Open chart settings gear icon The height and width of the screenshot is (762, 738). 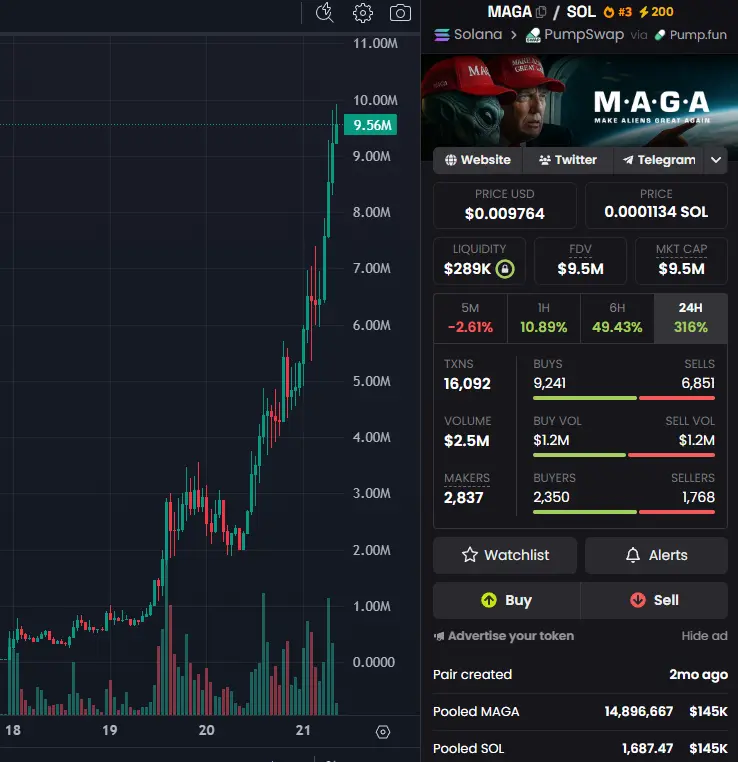[362, 13]
